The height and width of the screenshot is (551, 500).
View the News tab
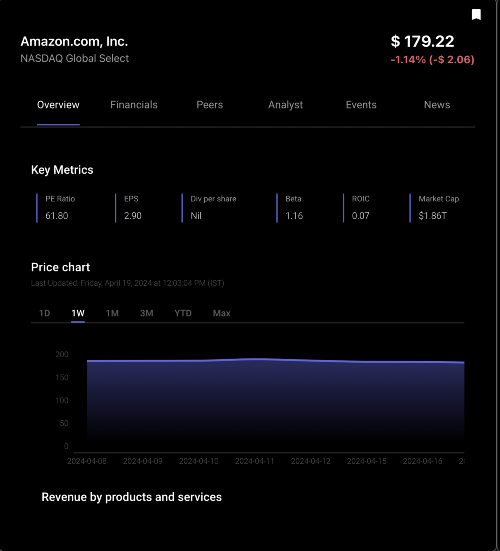point(437,105)
